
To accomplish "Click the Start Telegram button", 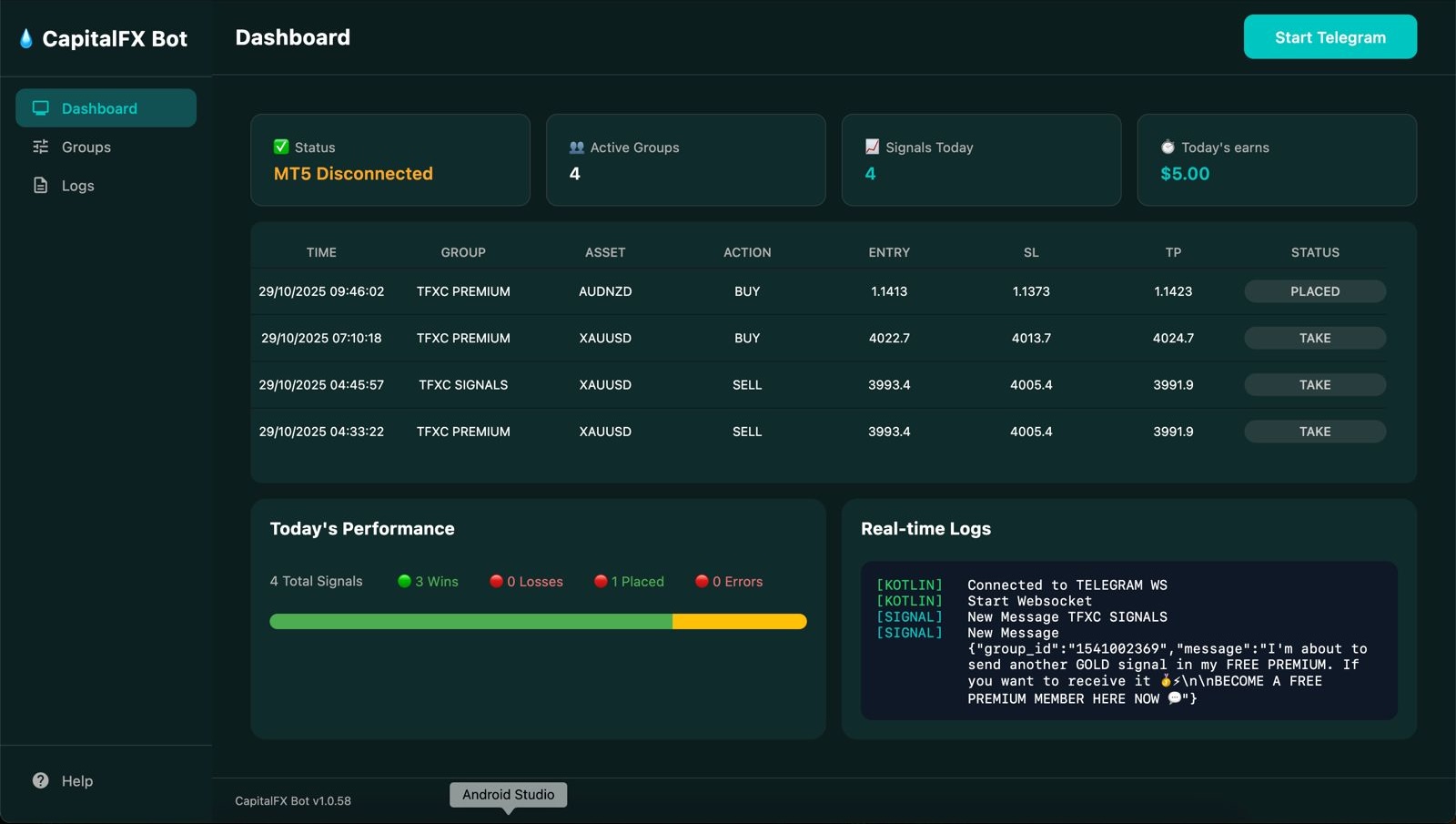I will coord(1330,36).
